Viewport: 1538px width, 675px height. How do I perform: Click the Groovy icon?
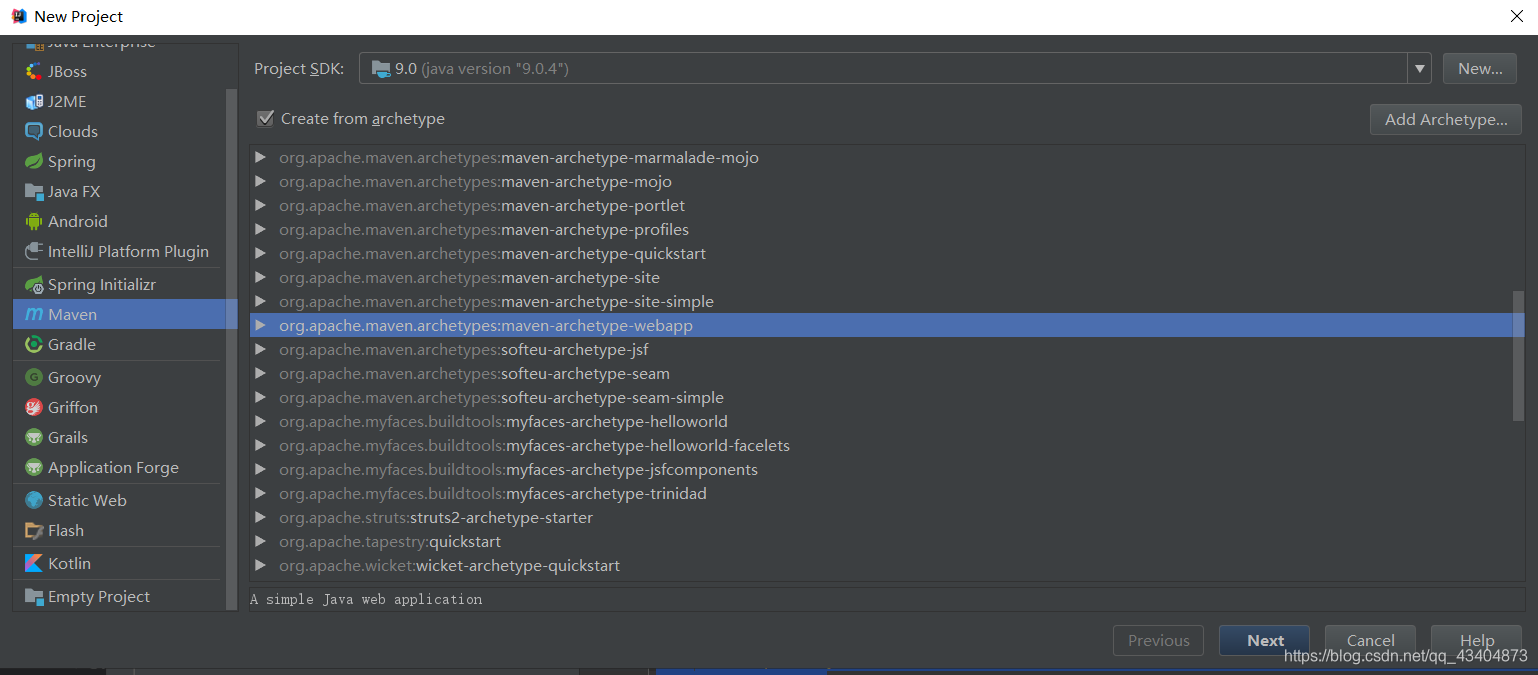point(34,377)
